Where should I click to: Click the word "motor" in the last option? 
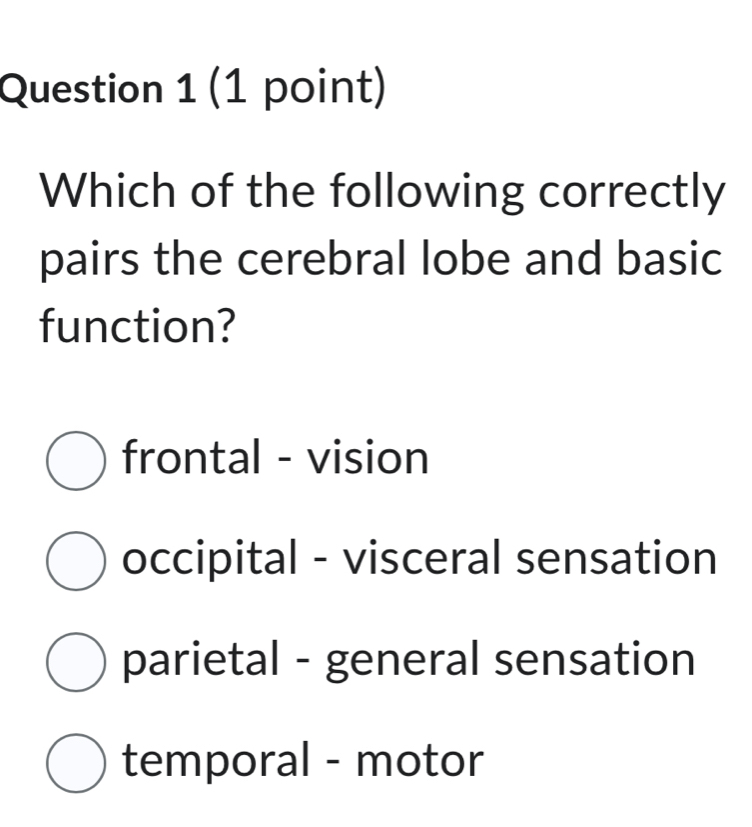point(420,762)
